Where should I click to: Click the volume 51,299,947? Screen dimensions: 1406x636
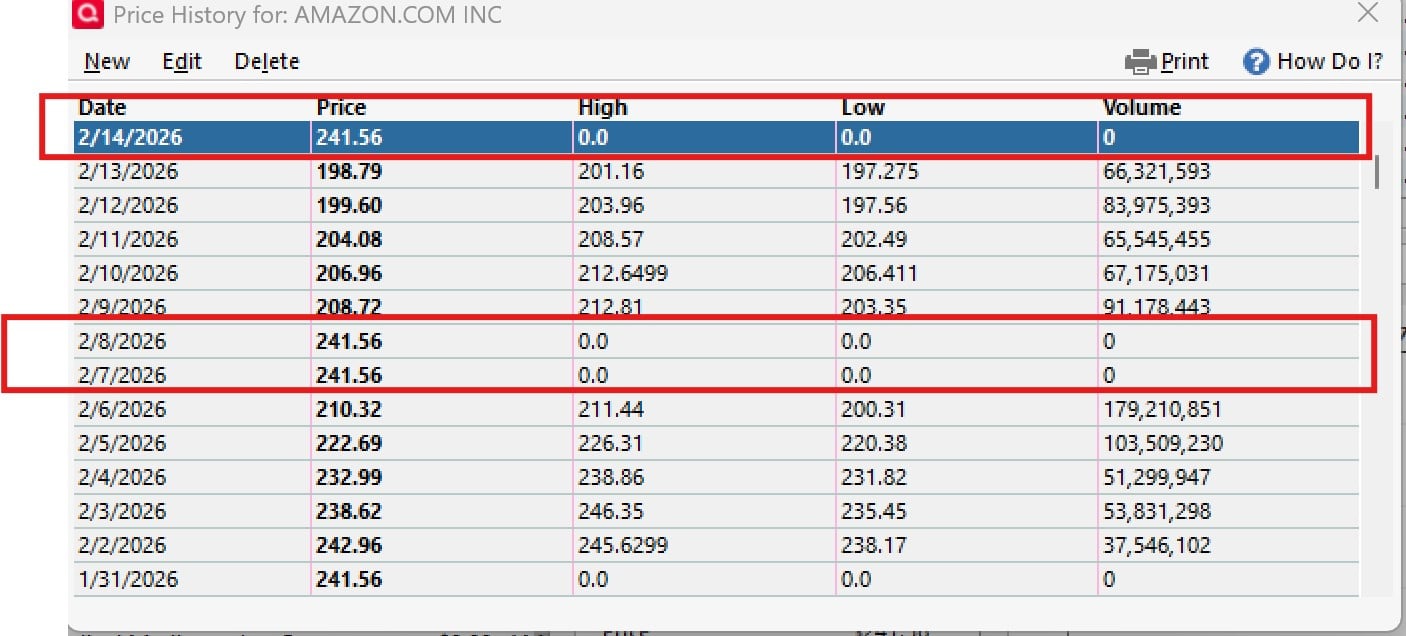1157,478
